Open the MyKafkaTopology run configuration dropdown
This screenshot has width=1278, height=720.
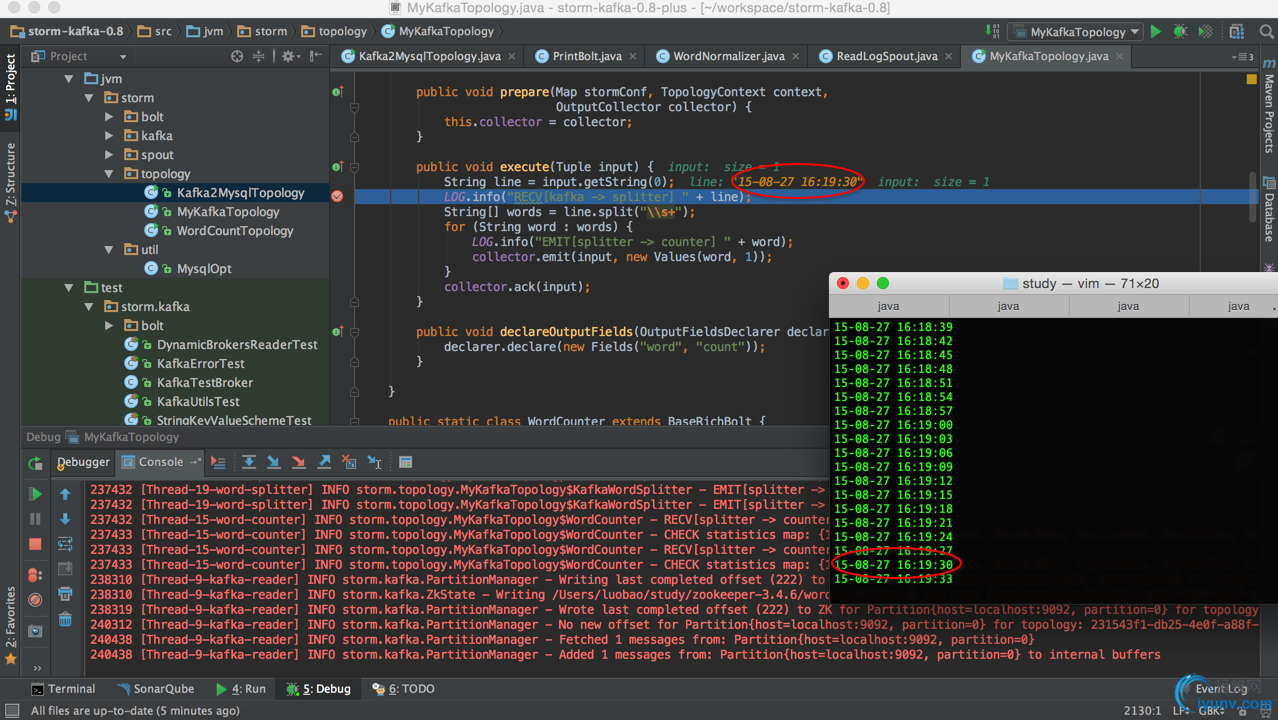(1073, 32)
